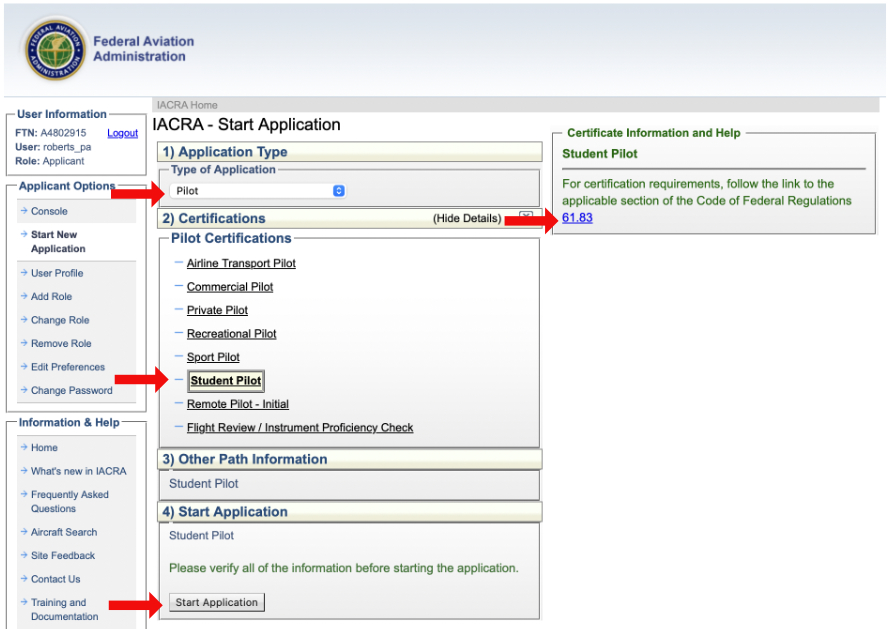
Task: Select Sport Pilot certification
Action: coord(213,357)
